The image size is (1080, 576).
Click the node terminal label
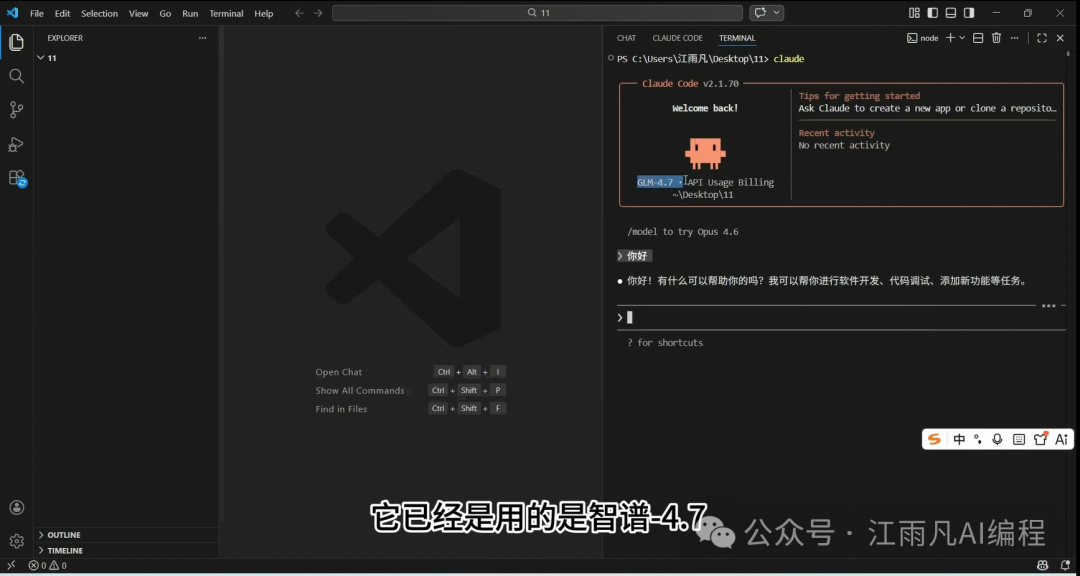pyautogui.click(x=922, y=38)
